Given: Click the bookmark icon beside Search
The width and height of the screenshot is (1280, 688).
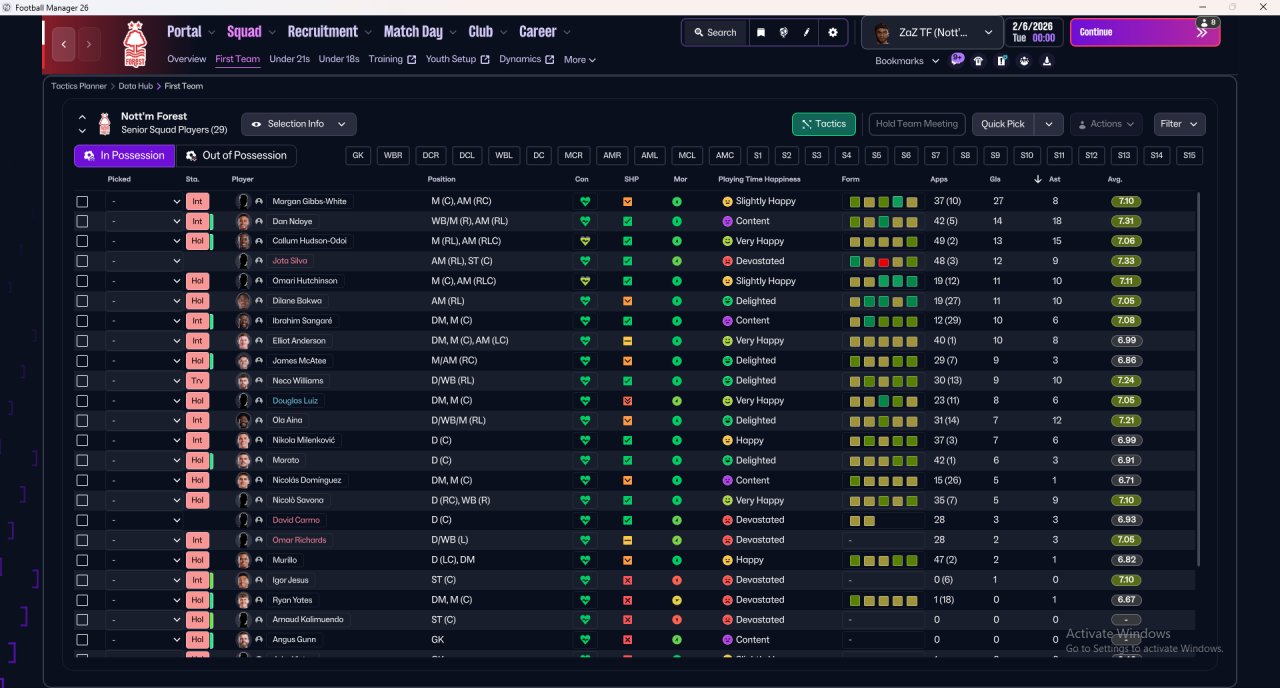Looking at the screenshot, I should point(761,32).
